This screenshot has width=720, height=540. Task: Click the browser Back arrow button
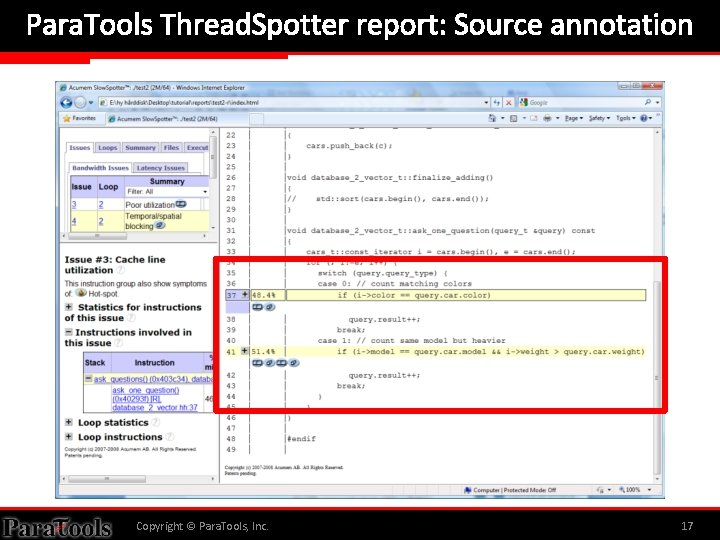(67, 102)
